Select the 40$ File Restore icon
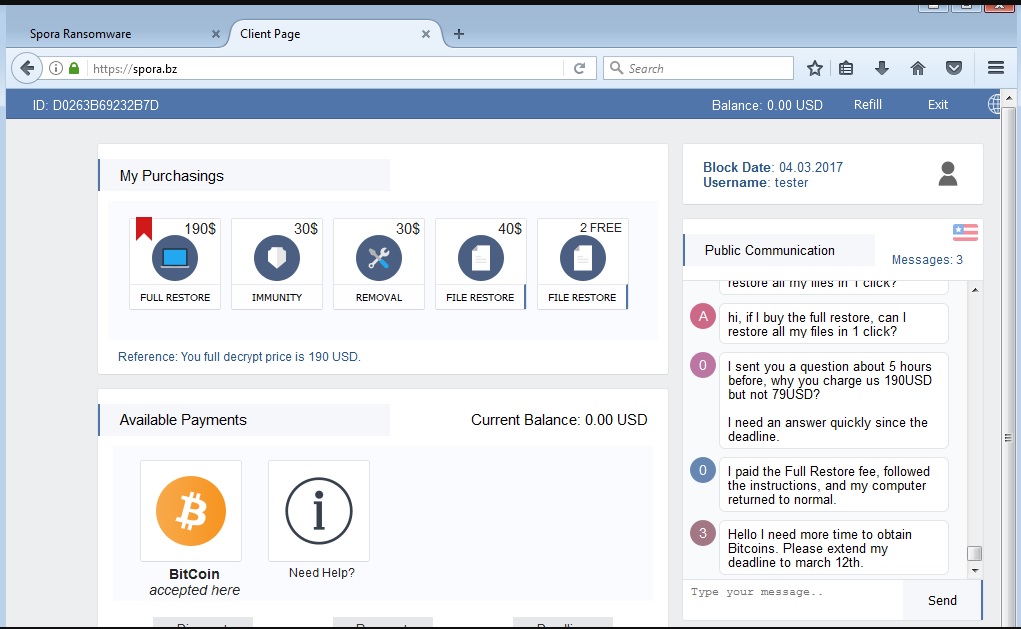Screen dimensions: 1021x629 pos(481,258)
